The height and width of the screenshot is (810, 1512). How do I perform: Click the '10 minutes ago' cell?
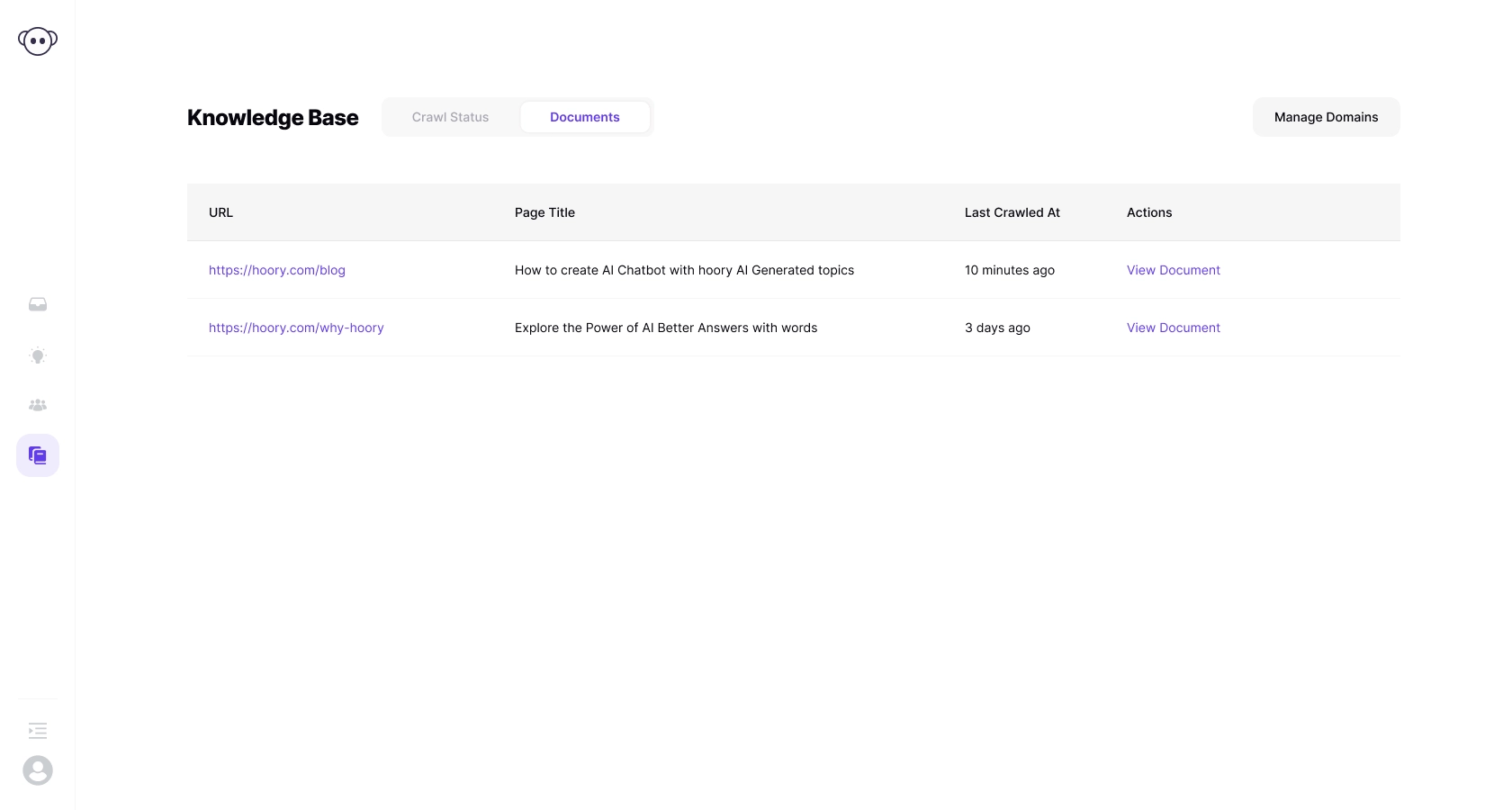tap(1010, 270)
